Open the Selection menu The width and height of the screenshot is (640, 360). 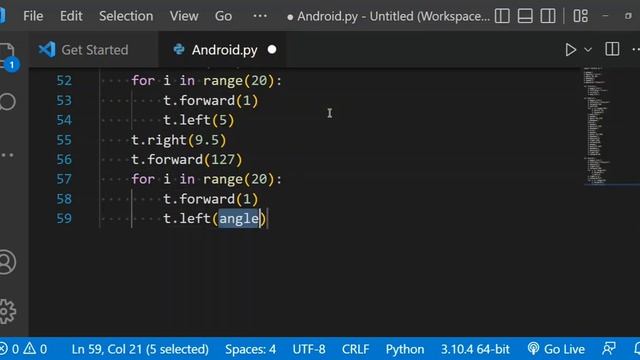126,16
